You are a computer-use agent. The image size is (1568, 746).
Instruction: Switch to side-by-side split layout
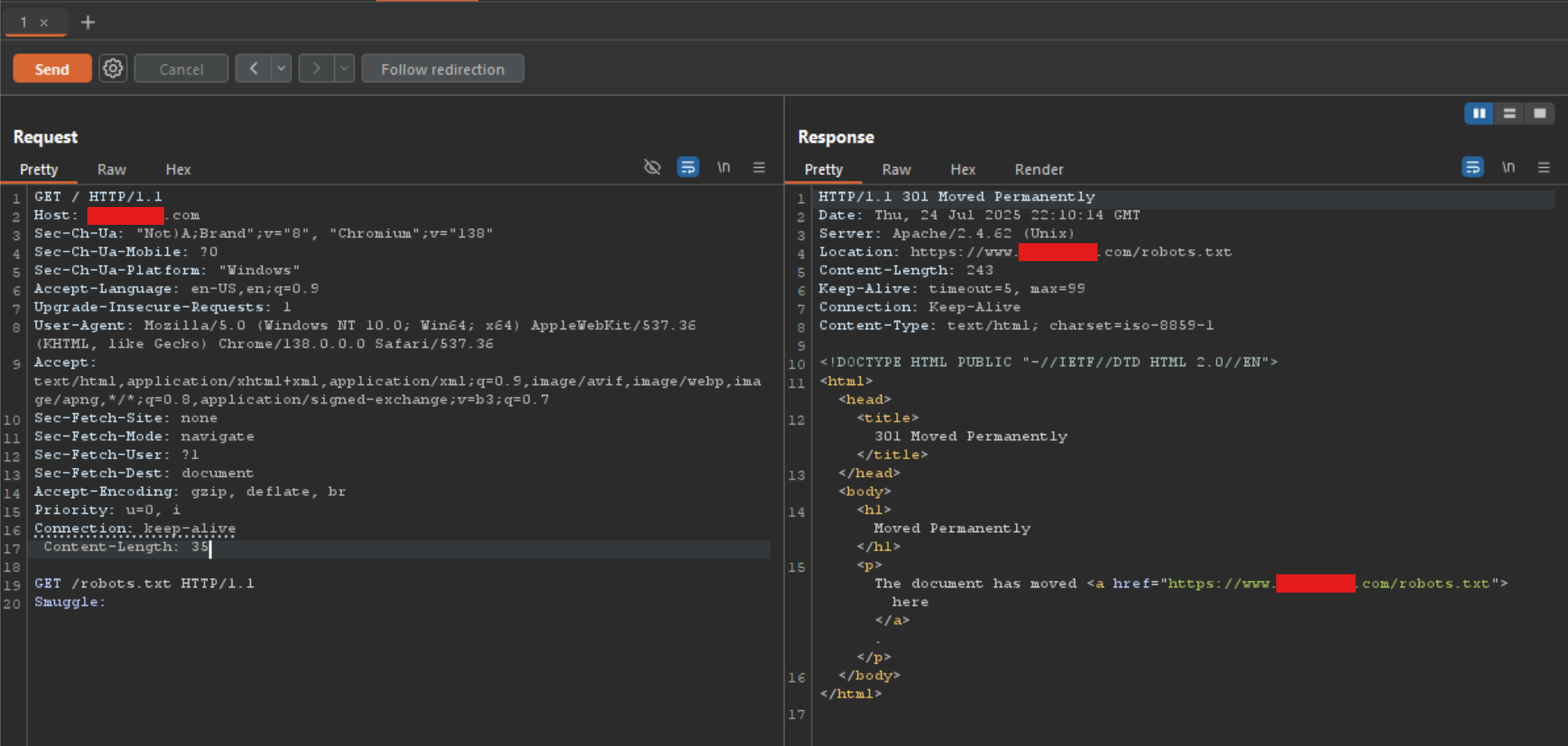pos(1479,114)
